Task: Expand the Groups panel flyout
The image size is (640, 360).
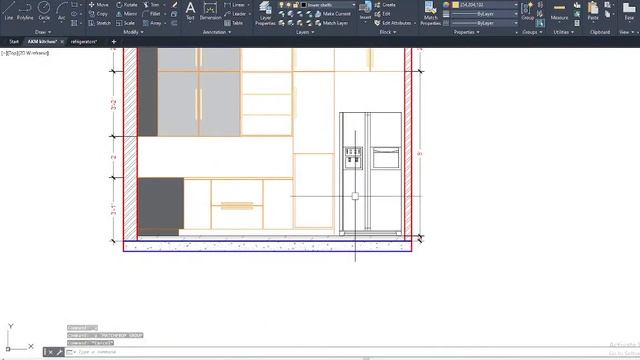Action: (x=532, y=32)
